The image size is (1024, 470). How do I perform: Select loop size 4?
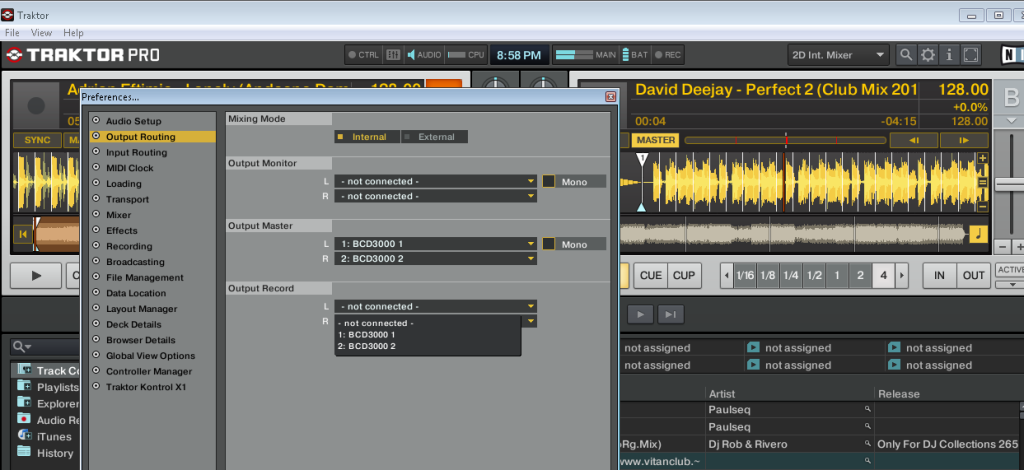click(x=884, y=275)
